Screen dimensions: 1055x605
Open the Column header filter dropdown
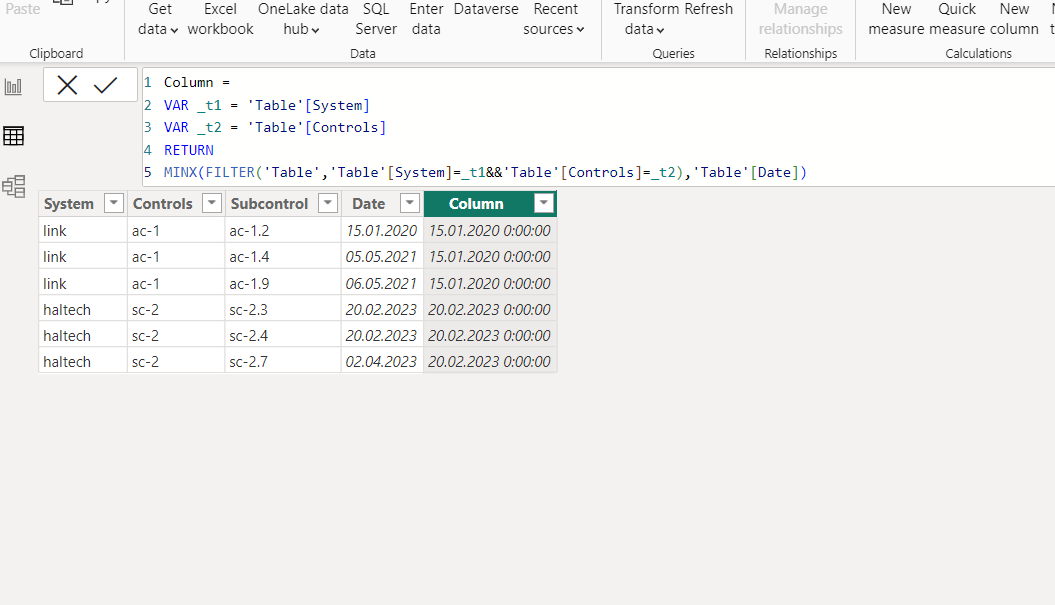(x=544, y=203)
